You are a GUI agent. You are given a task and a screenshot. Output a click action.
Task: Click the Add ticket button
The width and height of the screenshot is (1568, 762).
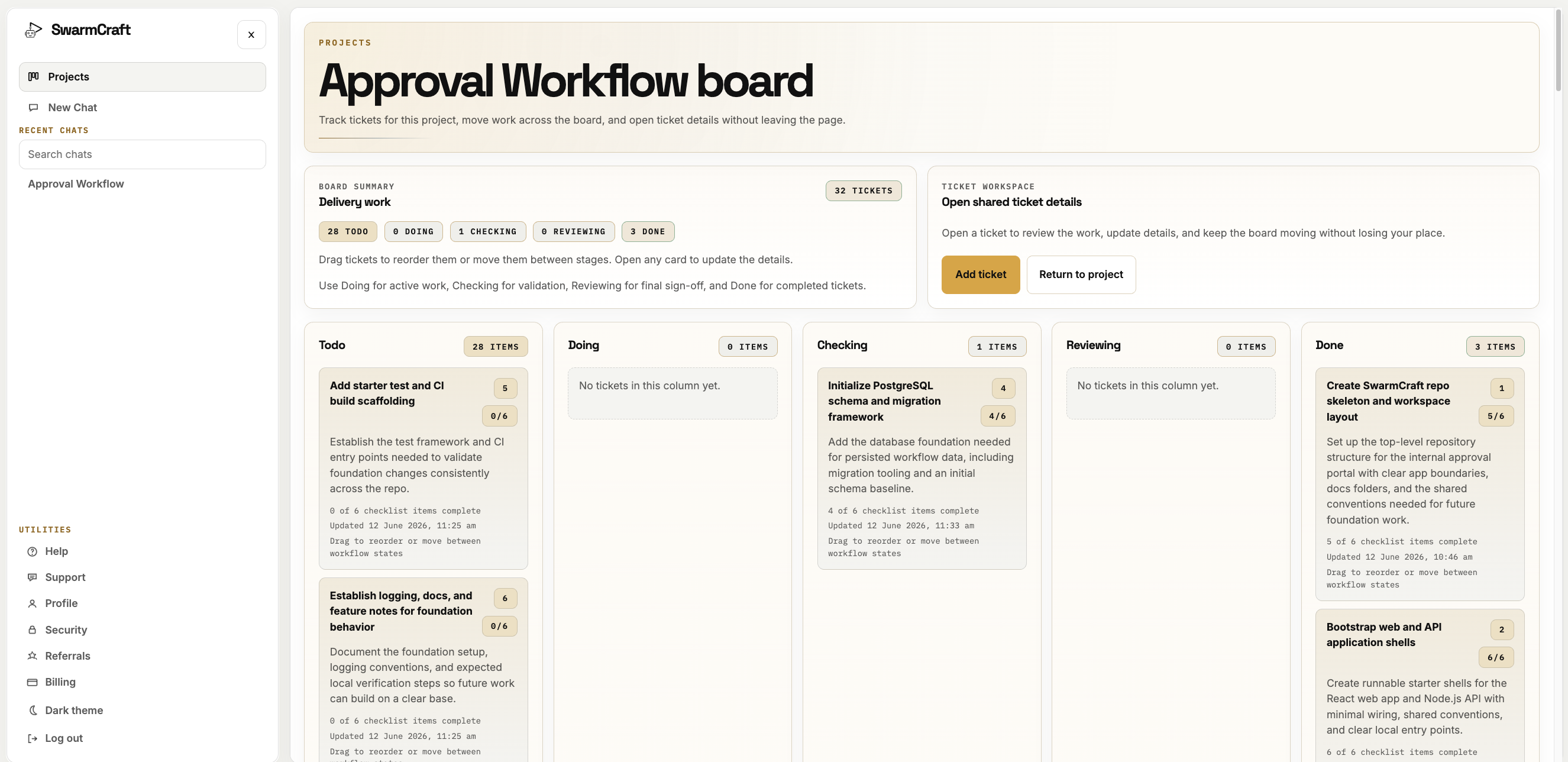point(981,275)
